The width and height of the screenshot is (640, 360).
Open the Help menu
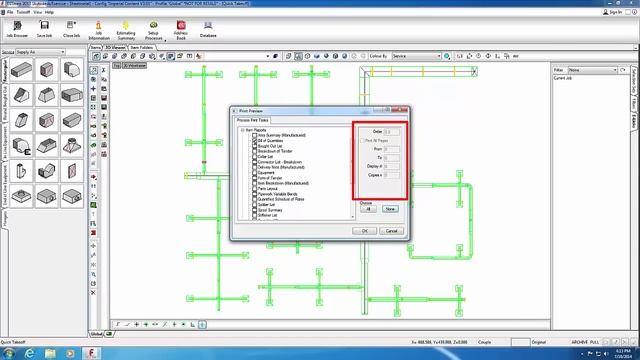click(49, 12)
